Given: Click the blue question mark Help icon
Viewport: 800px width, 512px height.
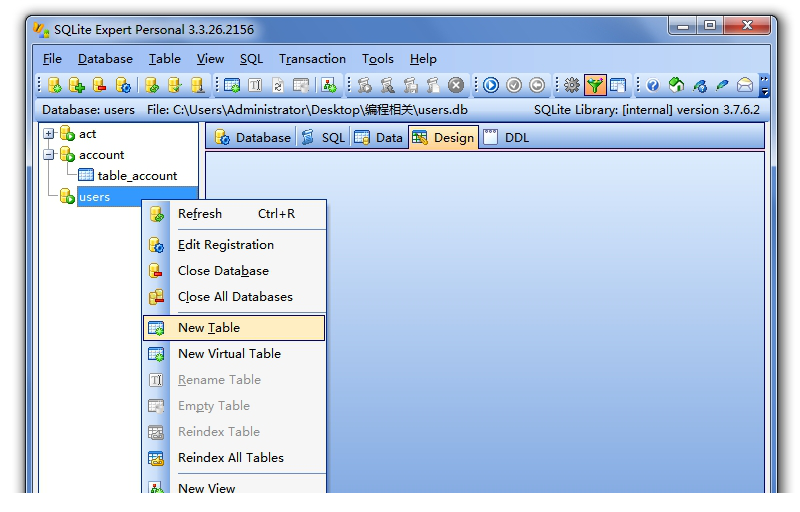Looking at the screenshot, I should tap(653, 85).
